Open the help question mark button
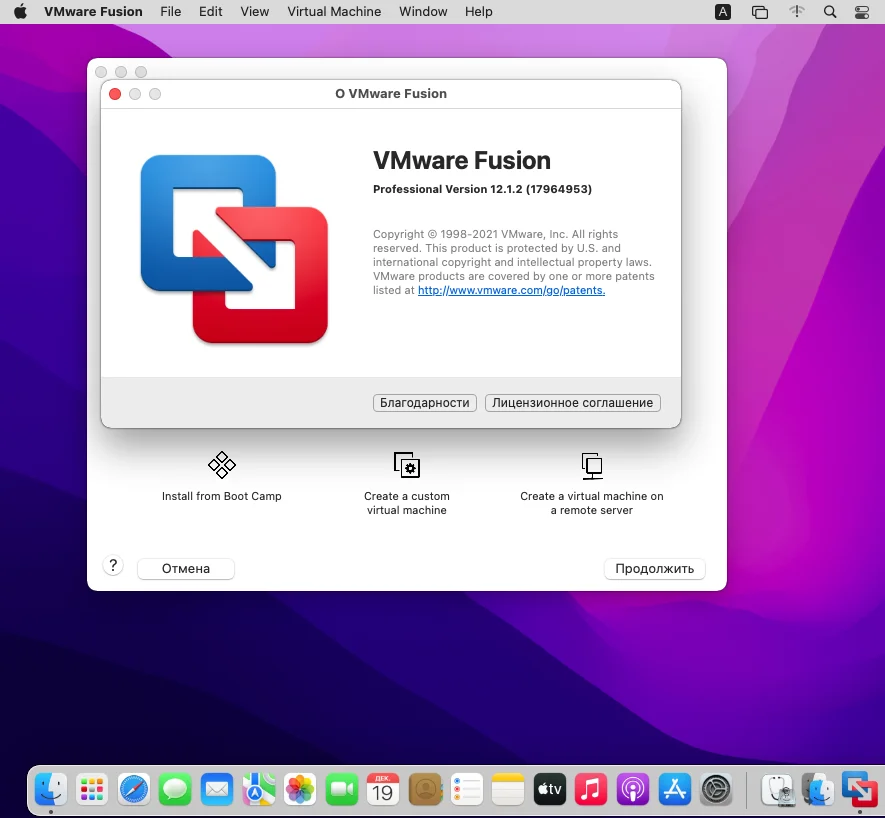The height and width of the screenshot is (818, 885). pos(113,566)
